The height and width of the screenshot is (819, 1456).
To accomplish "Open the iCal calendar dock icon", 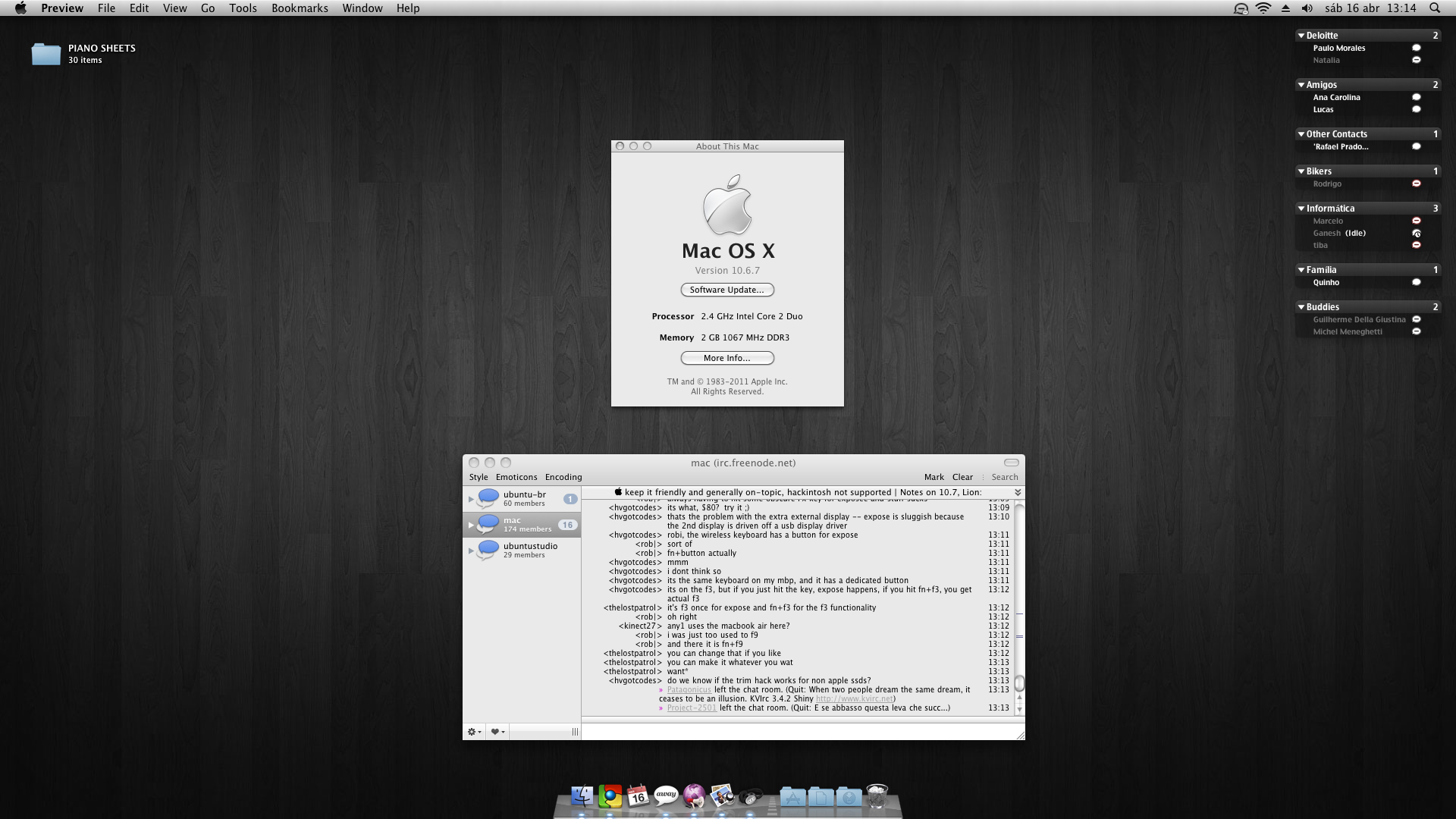I will [x=638, y=795].
